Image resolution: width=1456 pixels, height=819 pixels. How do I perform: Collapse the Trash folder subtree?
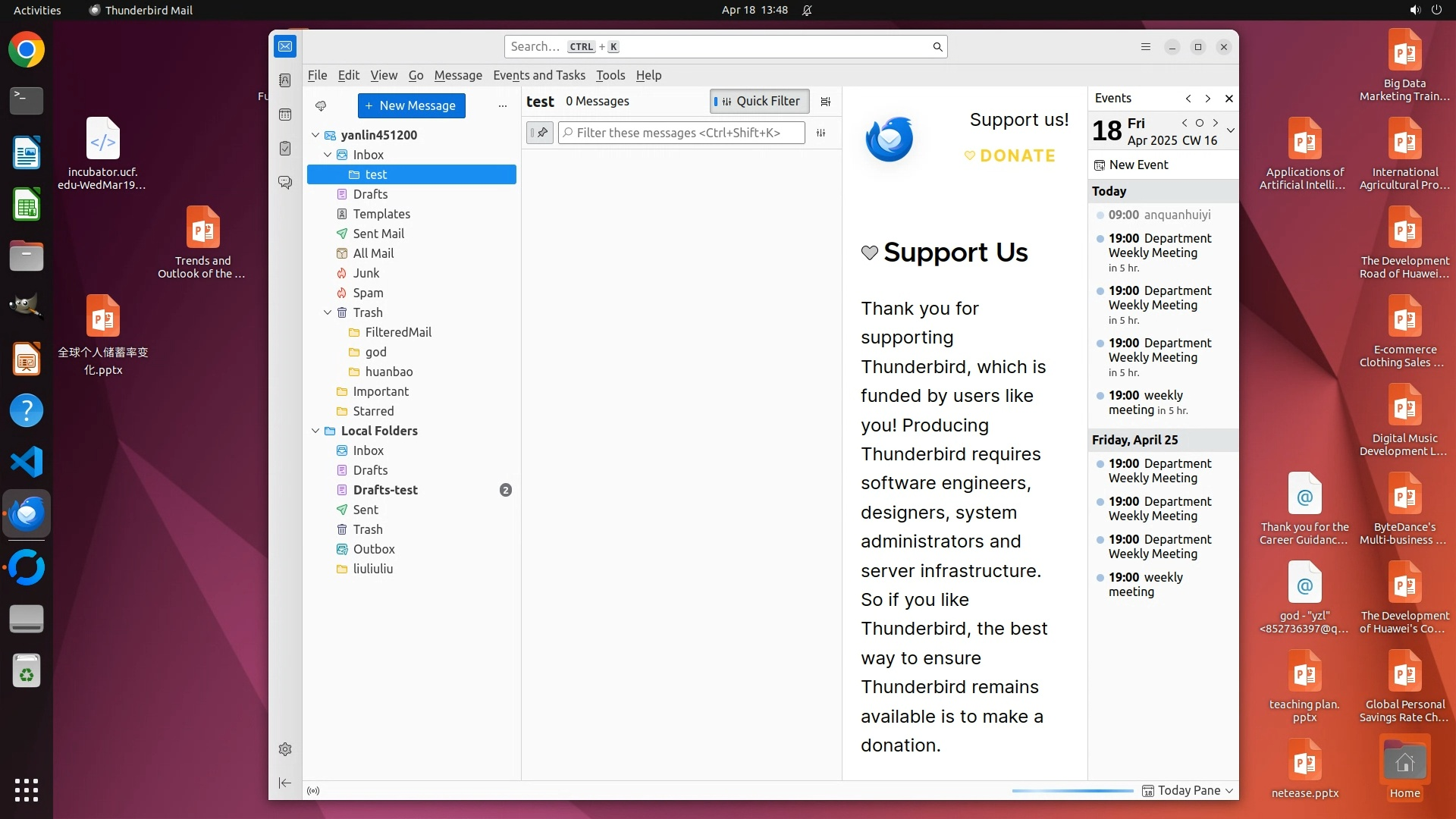pyautogui.click(x=328, y=312)
